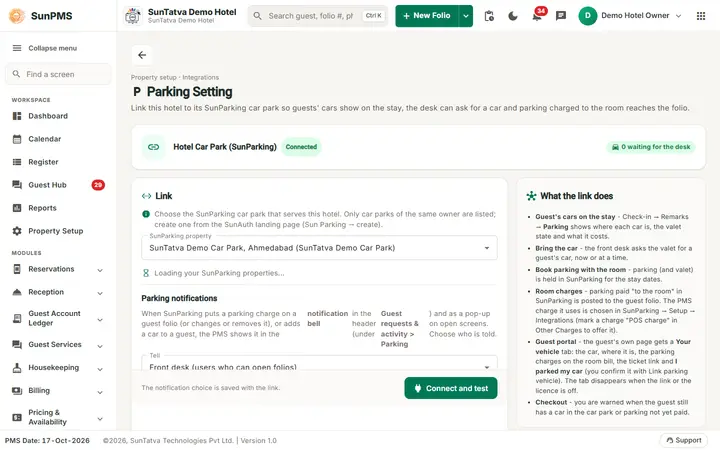The height and width of the screenshot is (450, 720).
Task: Click Loading your SunParking properties text
Action: (x=219, y=273)
